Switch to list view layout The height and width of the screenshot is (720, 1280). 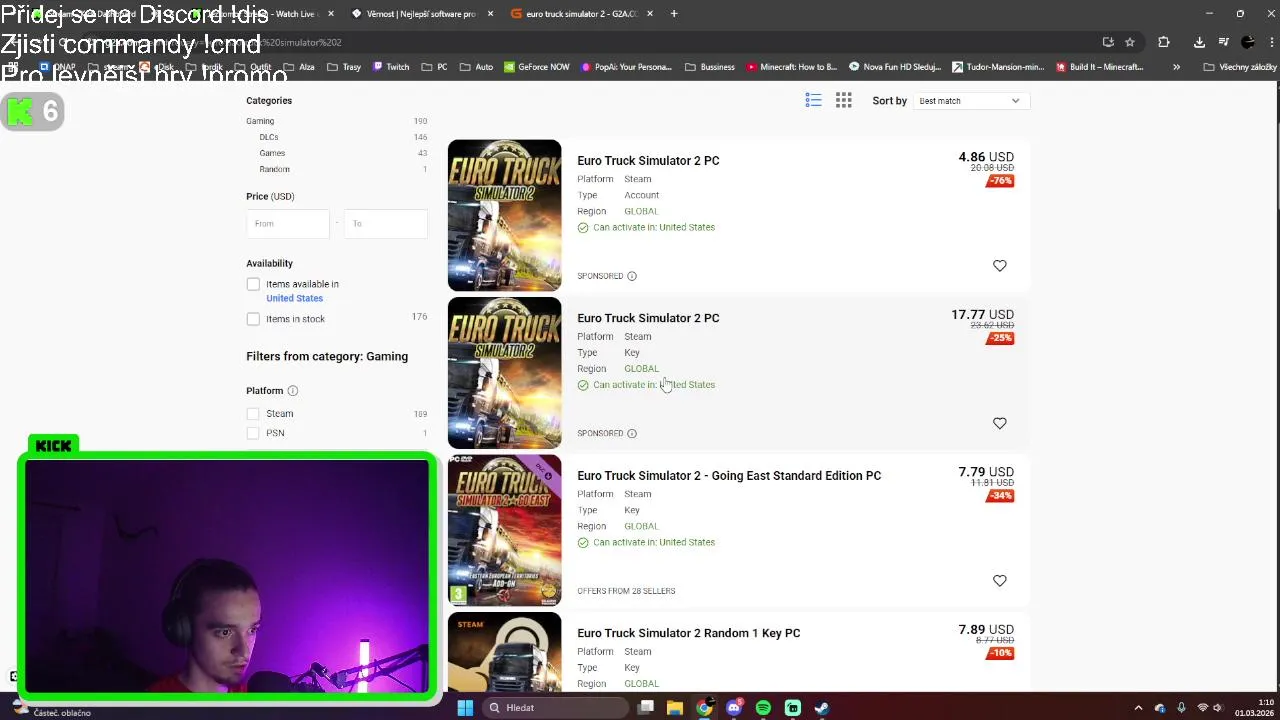(x=813, y=100)
